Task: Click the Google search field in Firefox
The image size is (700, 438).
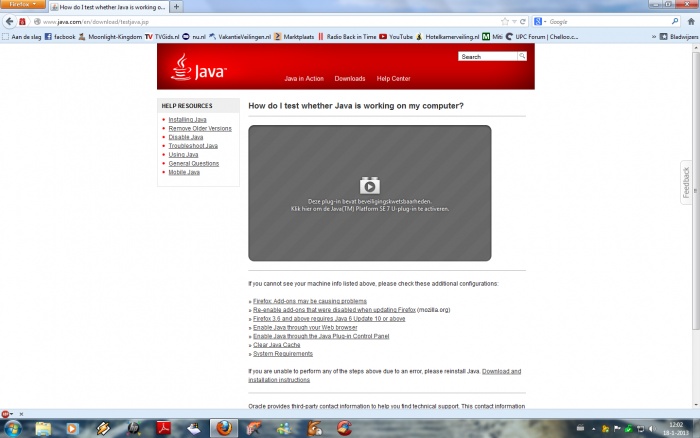Action: coord(608,21)
